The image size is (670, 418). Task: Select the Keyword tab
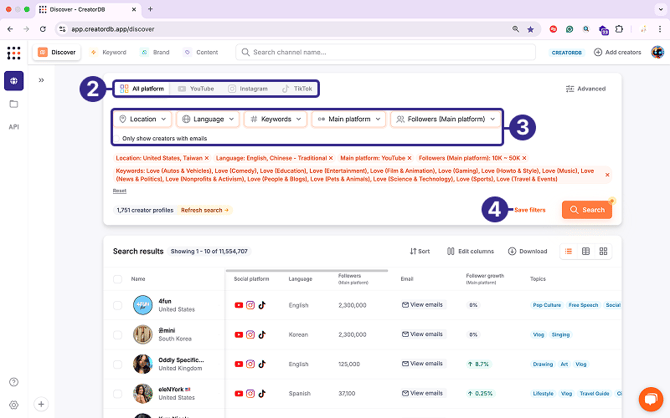pyautogui.click(x=108, y=52)
